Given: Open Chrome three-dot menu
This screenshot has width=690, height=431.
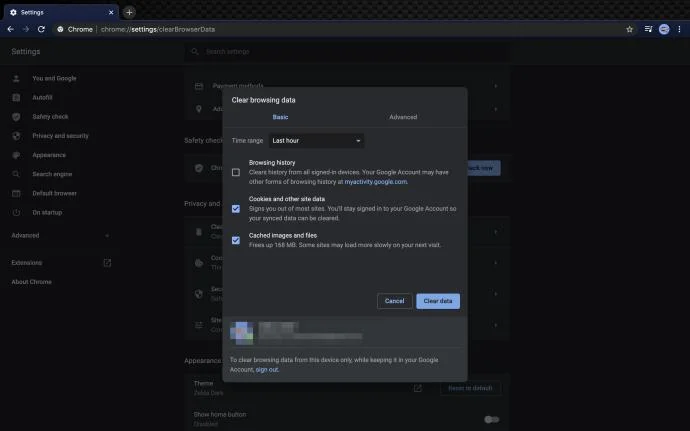Looking at the screenshot, I should (680, 29).
